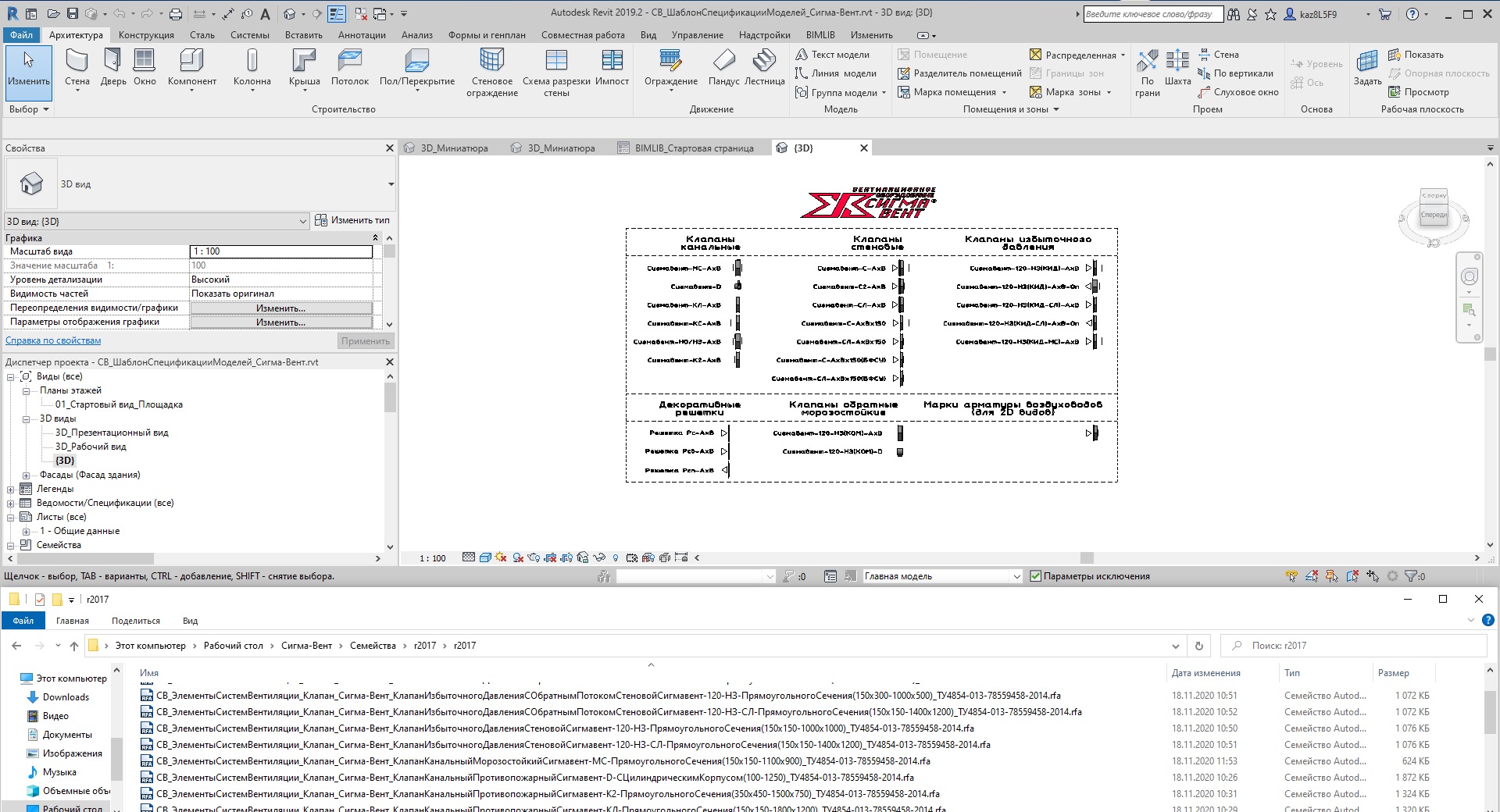Select the Window (Окно) tool
This screenshot has height=812, width=1500.
coord(145,68)
